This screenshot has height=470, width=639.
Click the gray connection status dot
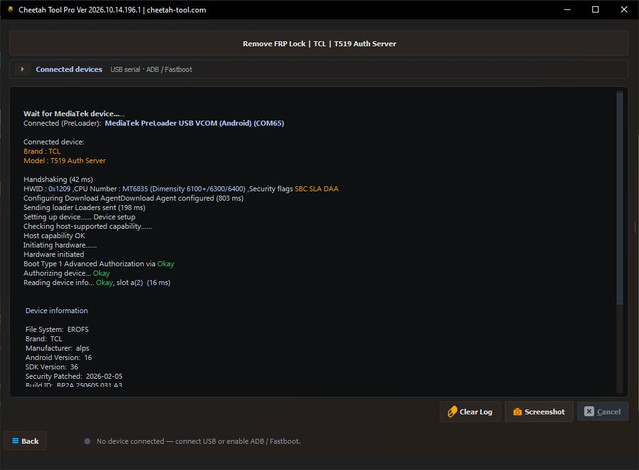click(x=87, y=441)
